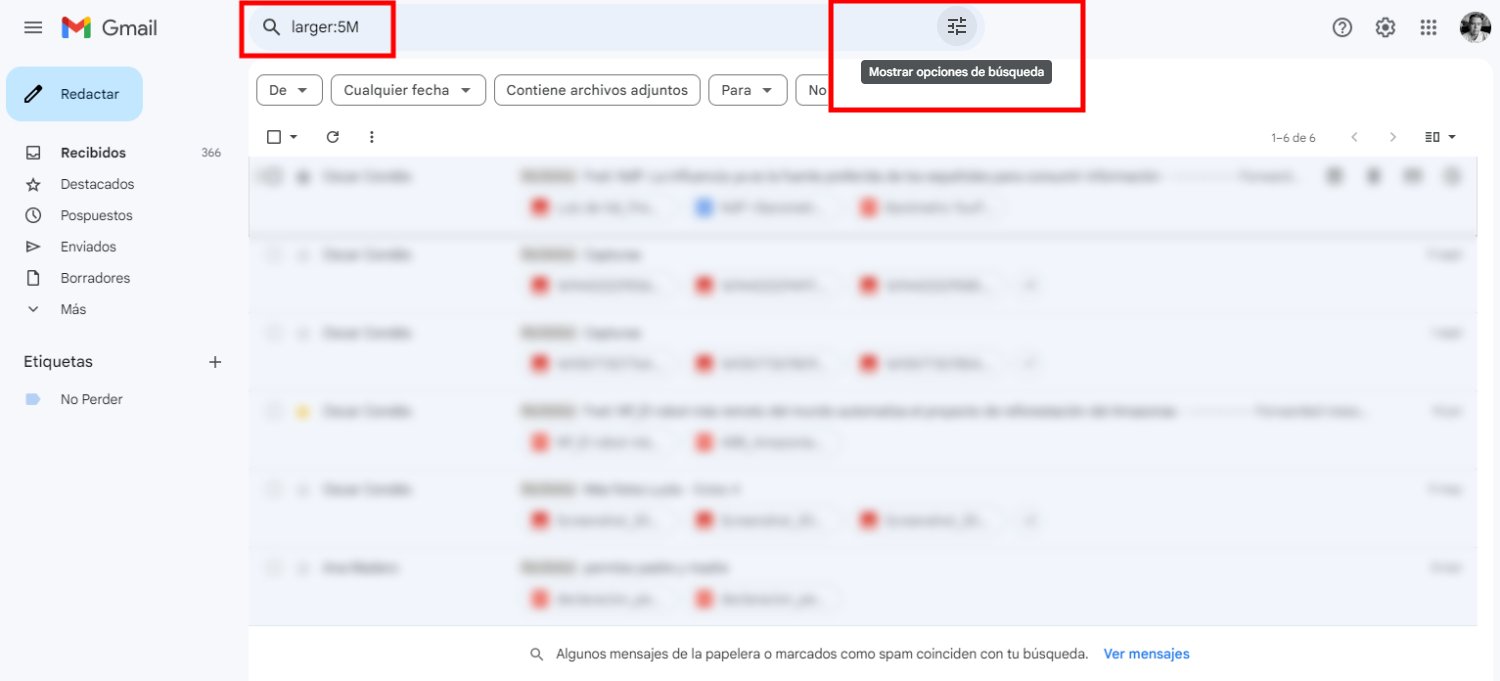Select the No Perder label
This screenshot has width=1500, height=681.
91,399
